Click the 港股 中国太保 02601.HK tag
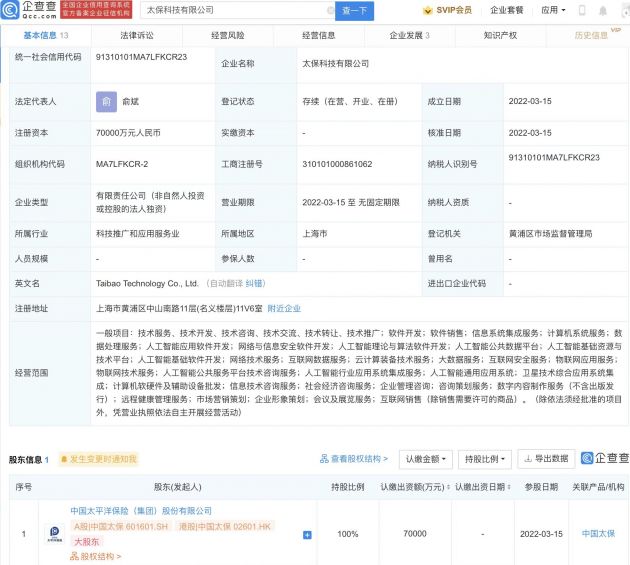This screenshot has height=565, width=630. click(x=225, y=526)
